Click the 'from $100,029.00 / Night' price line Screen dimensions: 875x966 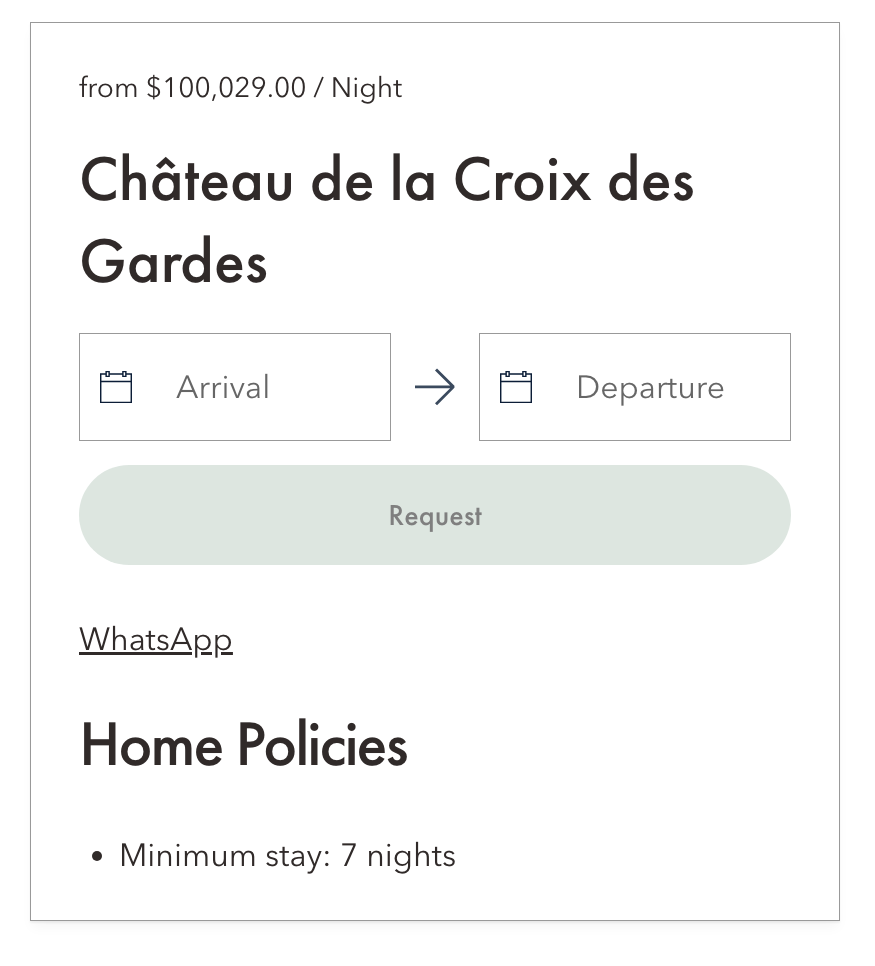[240, 88]
